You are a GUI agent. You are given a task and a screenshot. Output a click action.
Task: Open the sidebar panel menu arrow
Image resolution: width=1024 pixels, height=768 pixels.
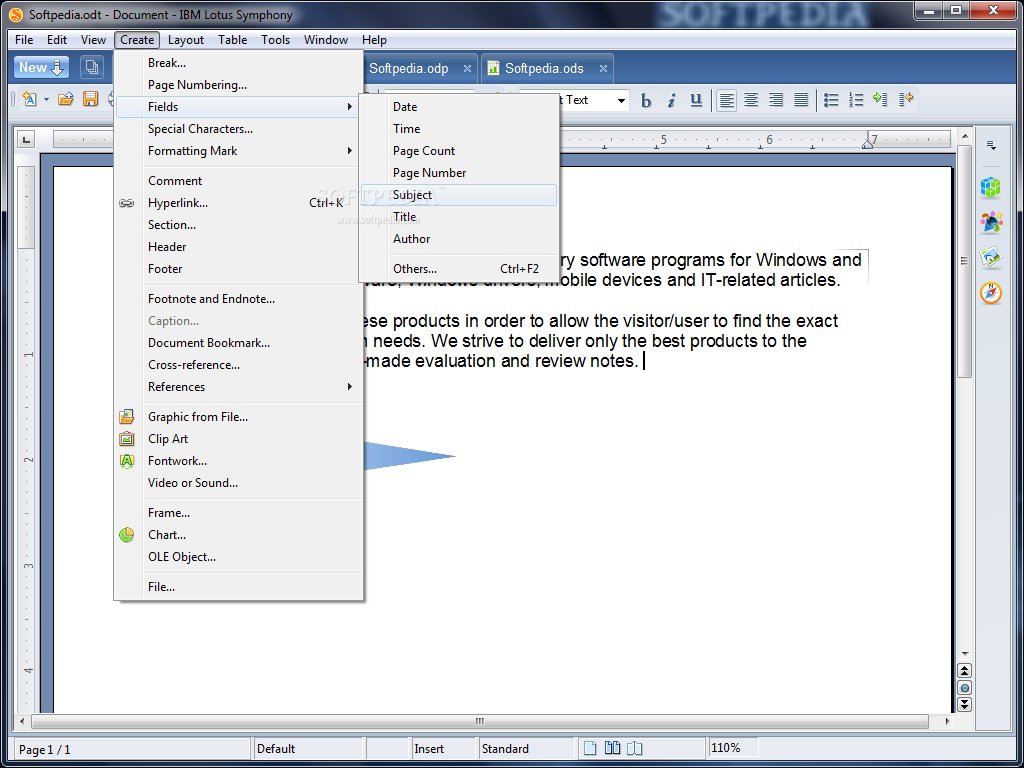point(991,146)
